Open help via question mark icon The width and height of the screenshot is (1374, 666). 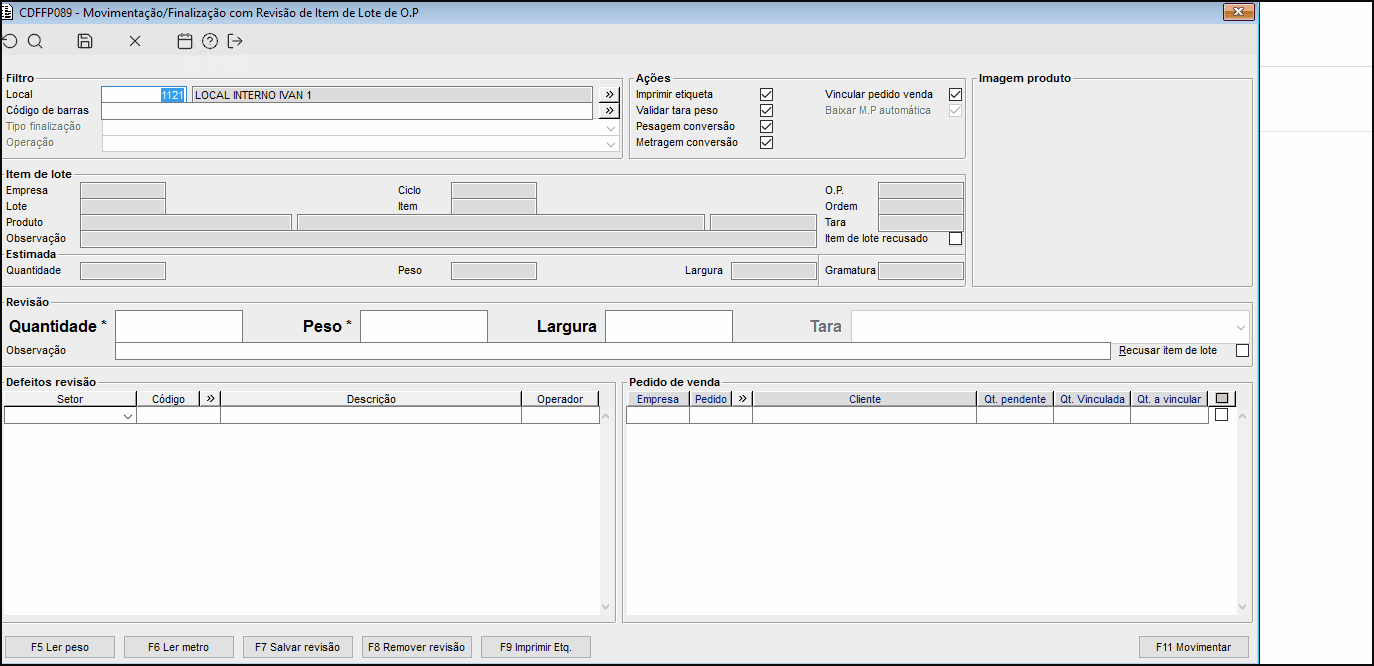[x=209, y=41]
